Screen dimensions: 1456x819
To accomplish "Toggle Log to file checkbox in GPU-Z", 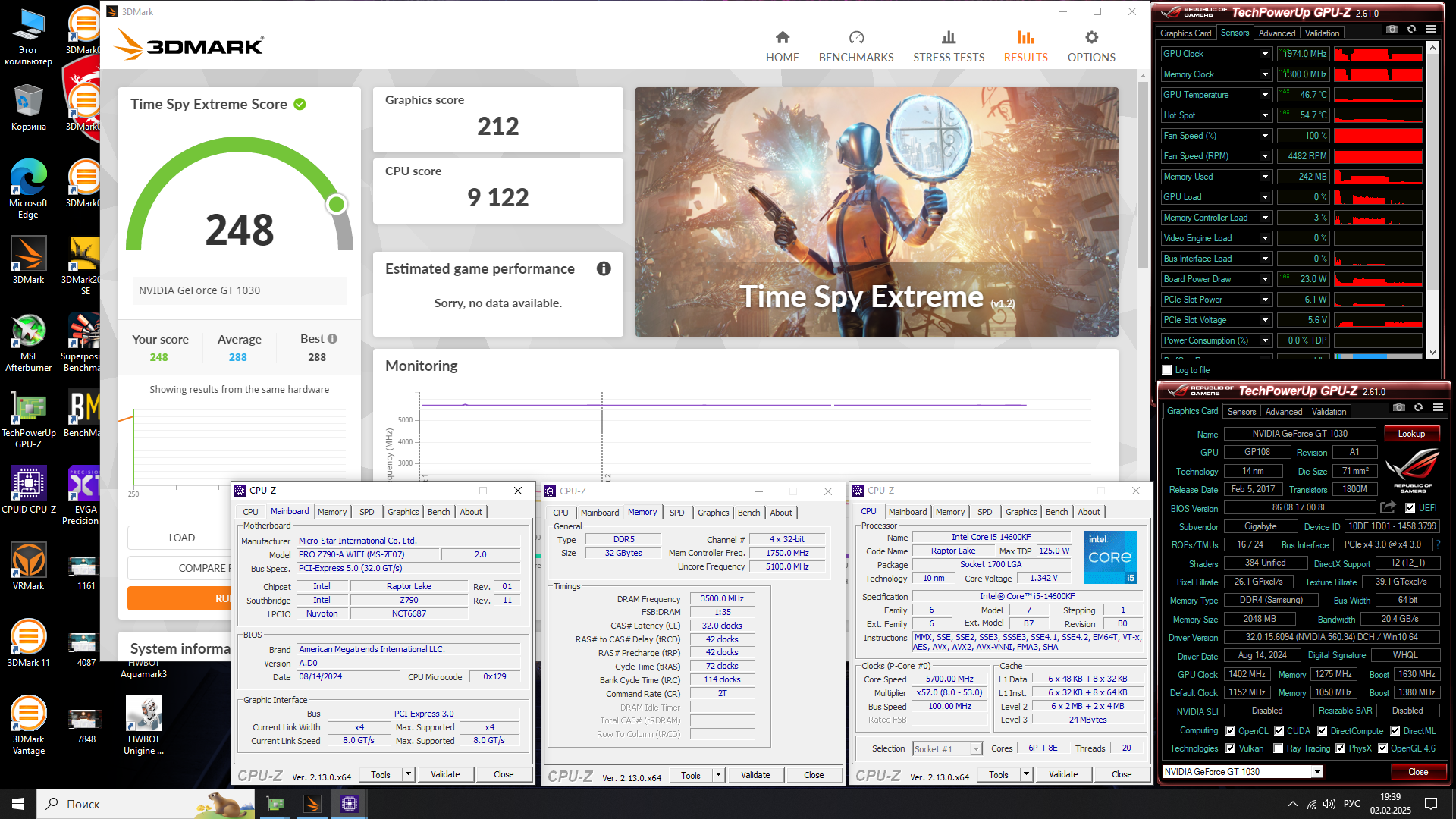I will 1167,370.
